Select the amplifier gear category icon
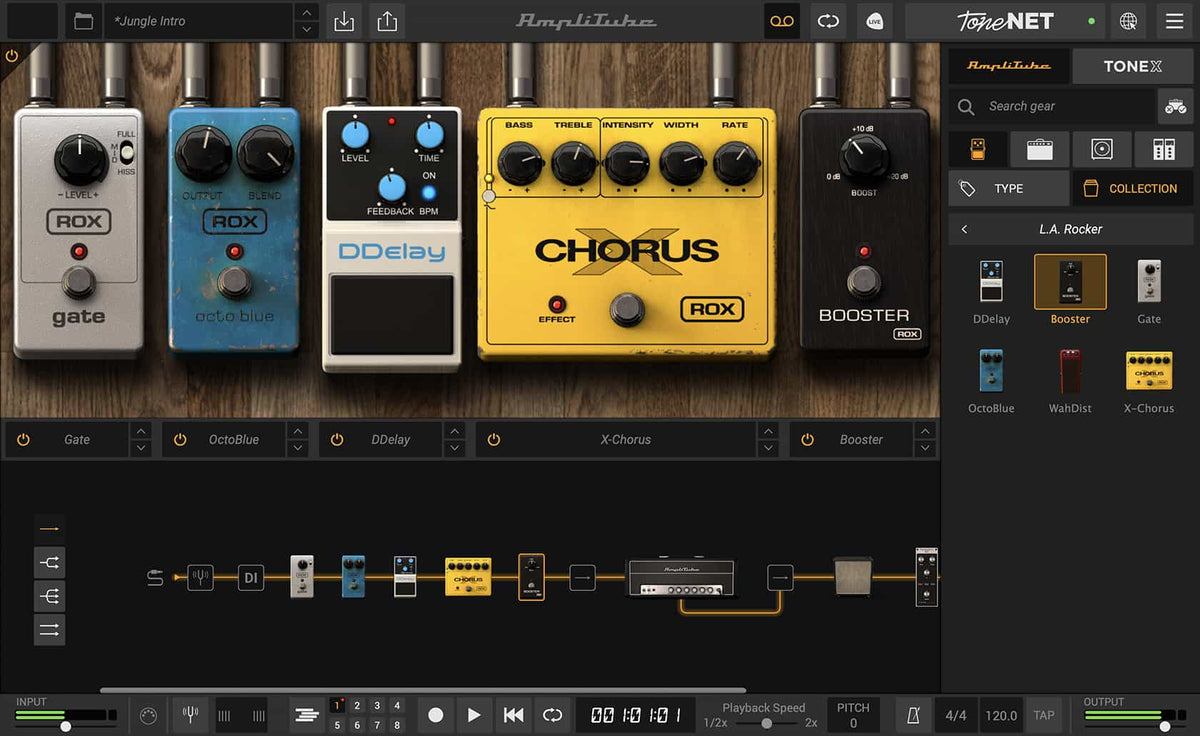The height and width of the screenshot is (736, 1200). click(x=1040, y=150)
